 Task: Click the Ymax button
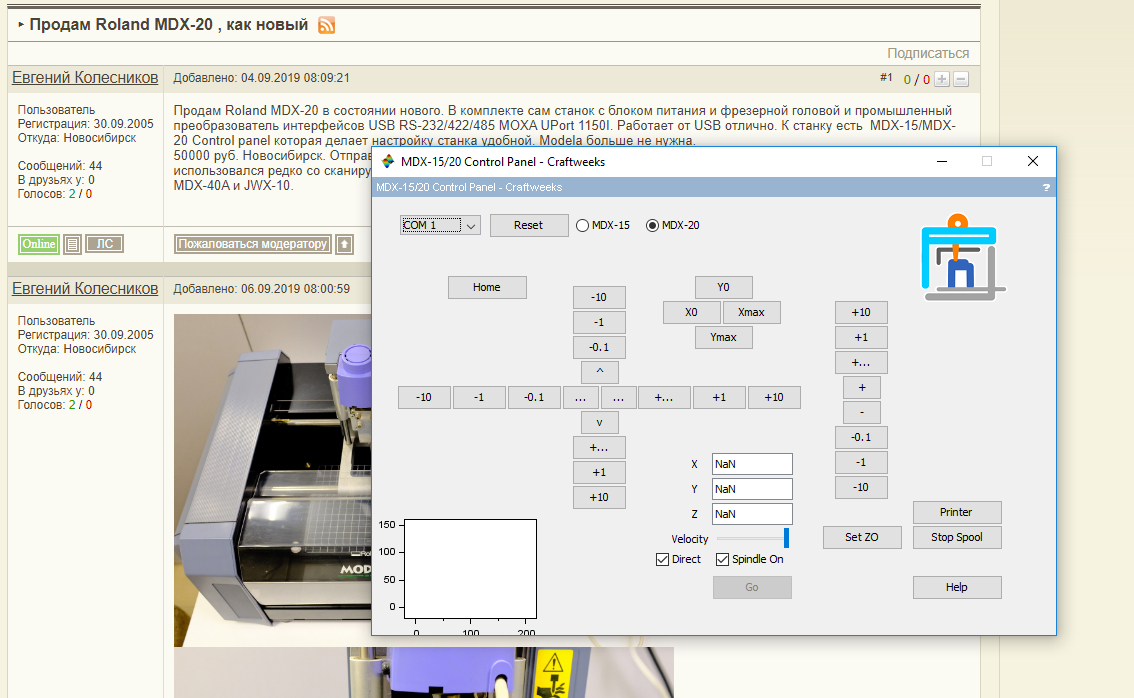[x=724, y=338]
